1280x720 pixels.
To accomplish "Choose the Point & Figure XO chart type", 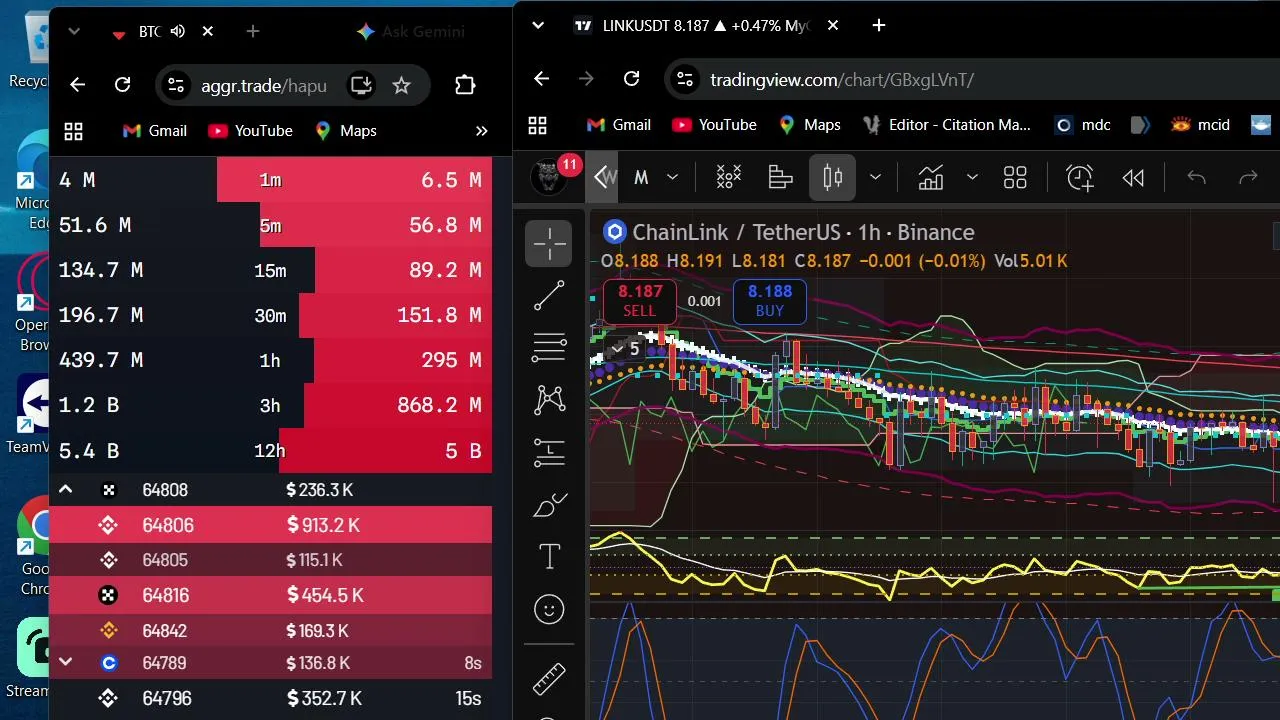I will (728, 178).
